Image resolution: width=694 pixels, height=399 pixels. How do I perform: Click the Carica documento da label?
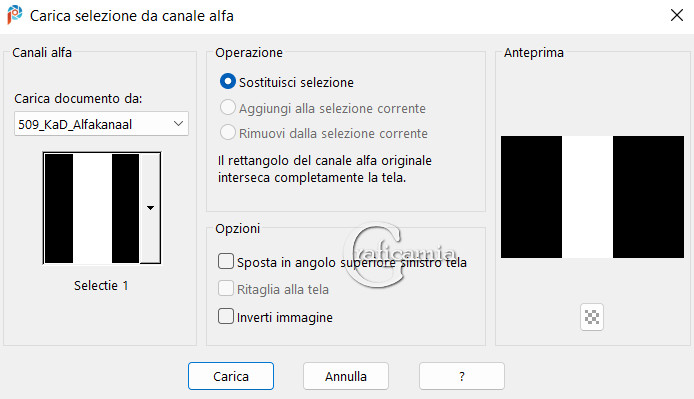(x=78, y=98)
